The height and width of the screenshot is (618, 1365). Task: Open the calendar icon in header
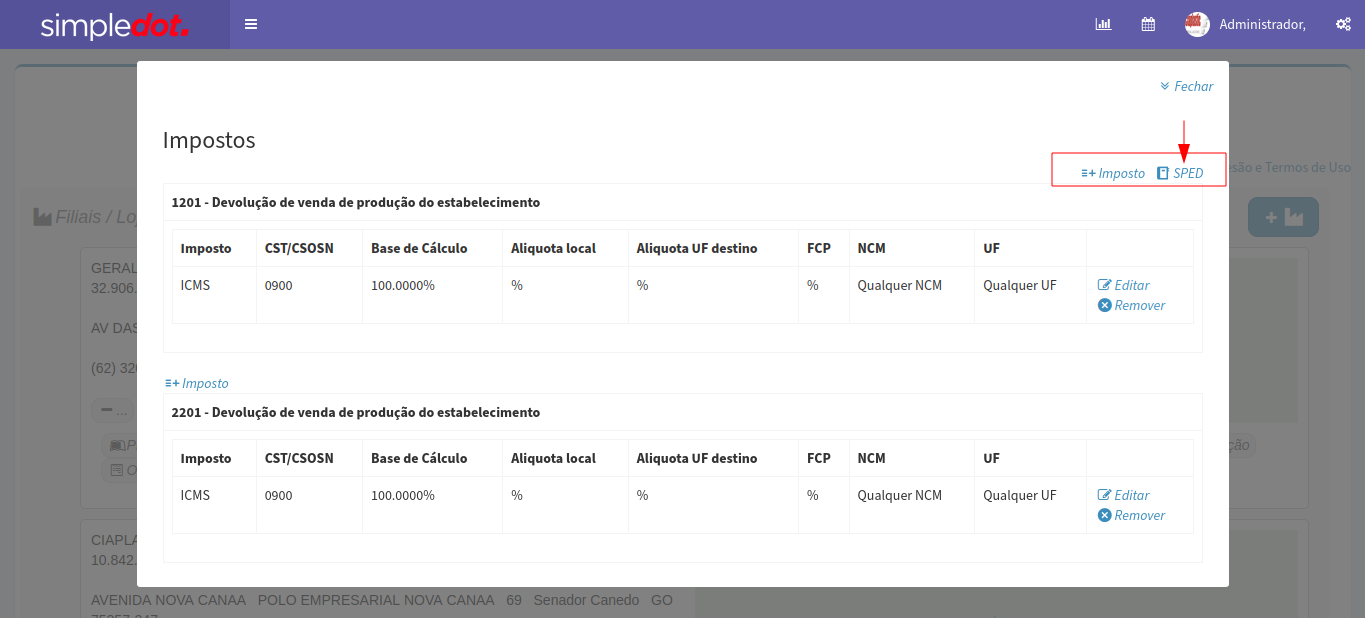click(x=1148, y=24)
